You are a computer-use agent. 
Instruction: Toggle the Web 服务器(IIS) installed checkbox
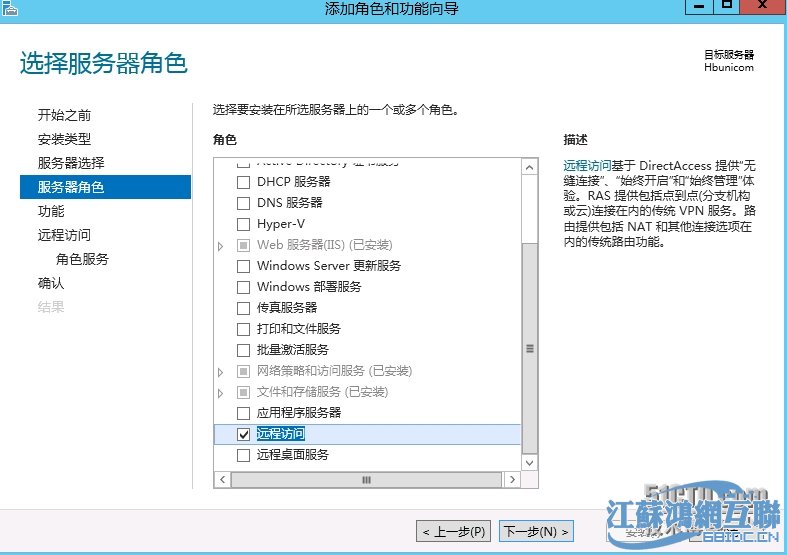tap(243, 245)
